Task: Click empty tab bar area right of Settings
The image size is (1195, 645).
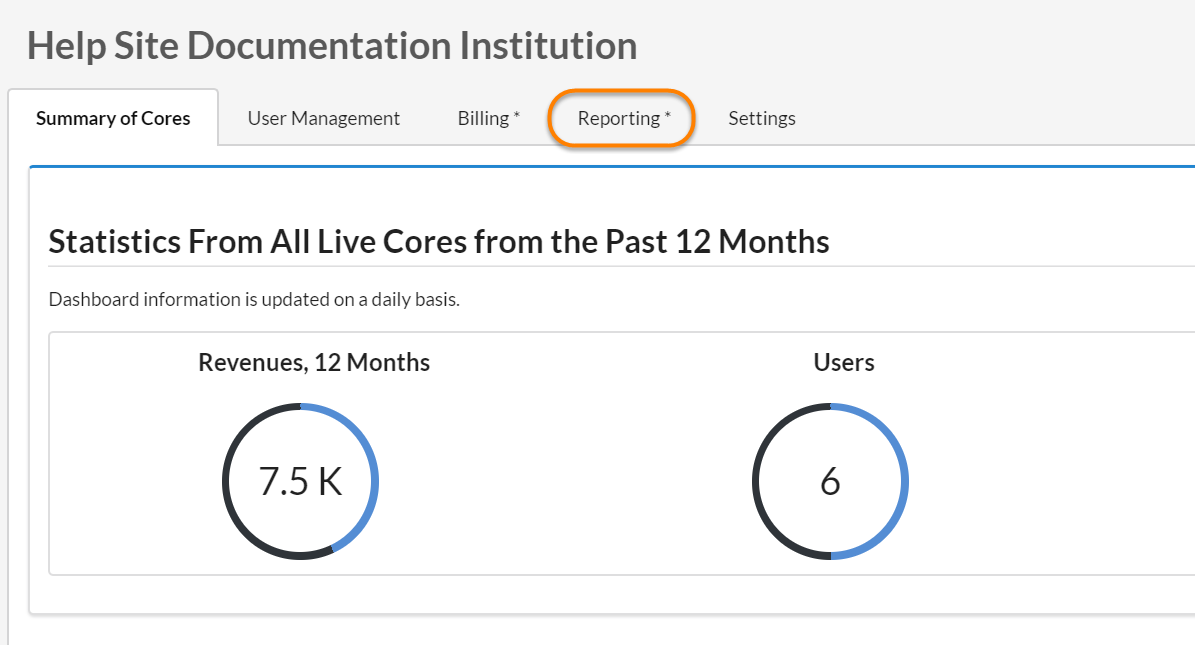Action: pos(1000,118)
